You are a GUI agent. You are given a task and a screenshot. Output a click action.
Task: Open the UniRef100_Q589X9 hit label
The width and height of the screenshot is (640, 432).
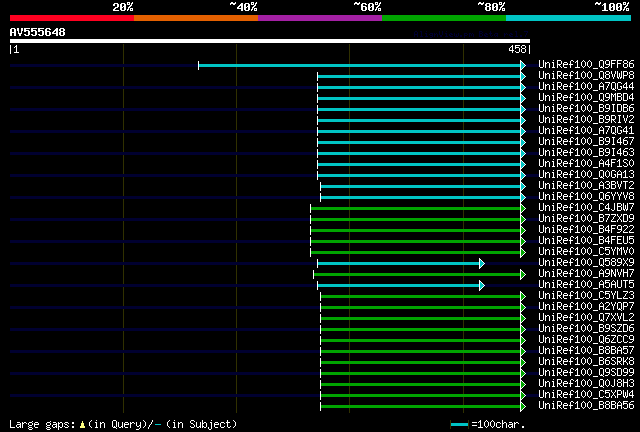586,263
